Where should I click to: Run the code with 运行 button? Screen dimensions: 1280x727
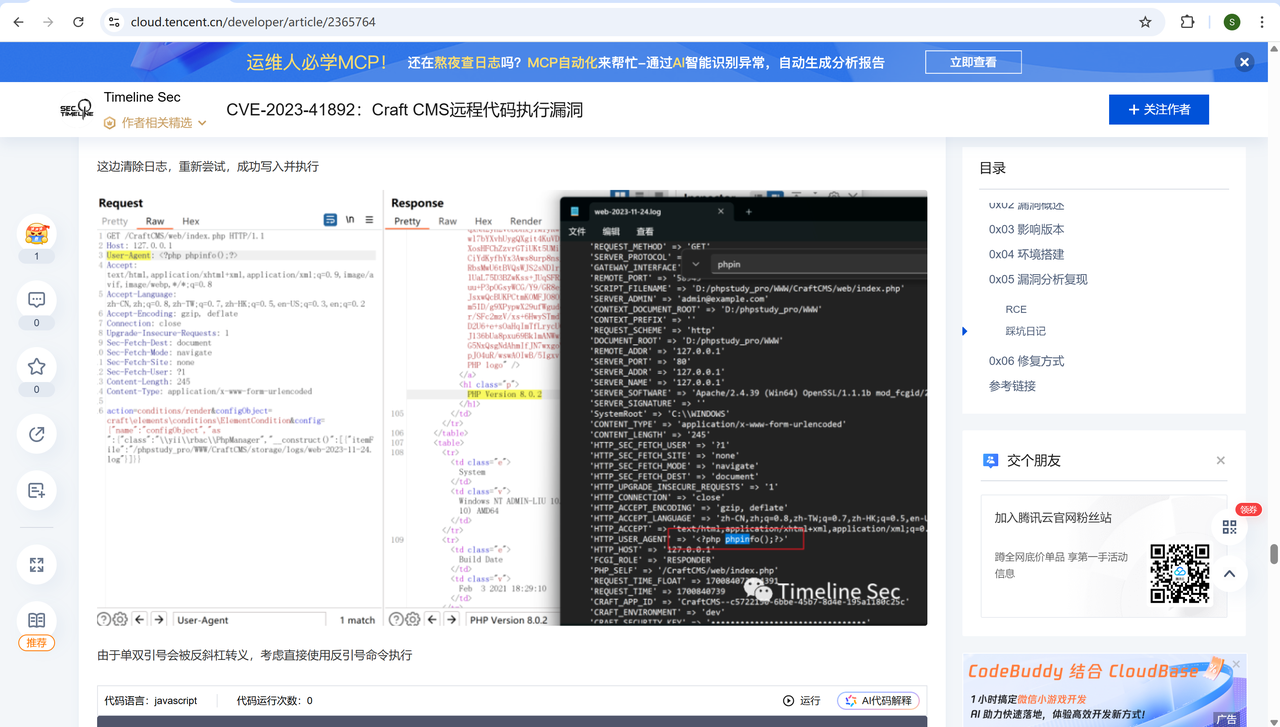coord(801,701)
